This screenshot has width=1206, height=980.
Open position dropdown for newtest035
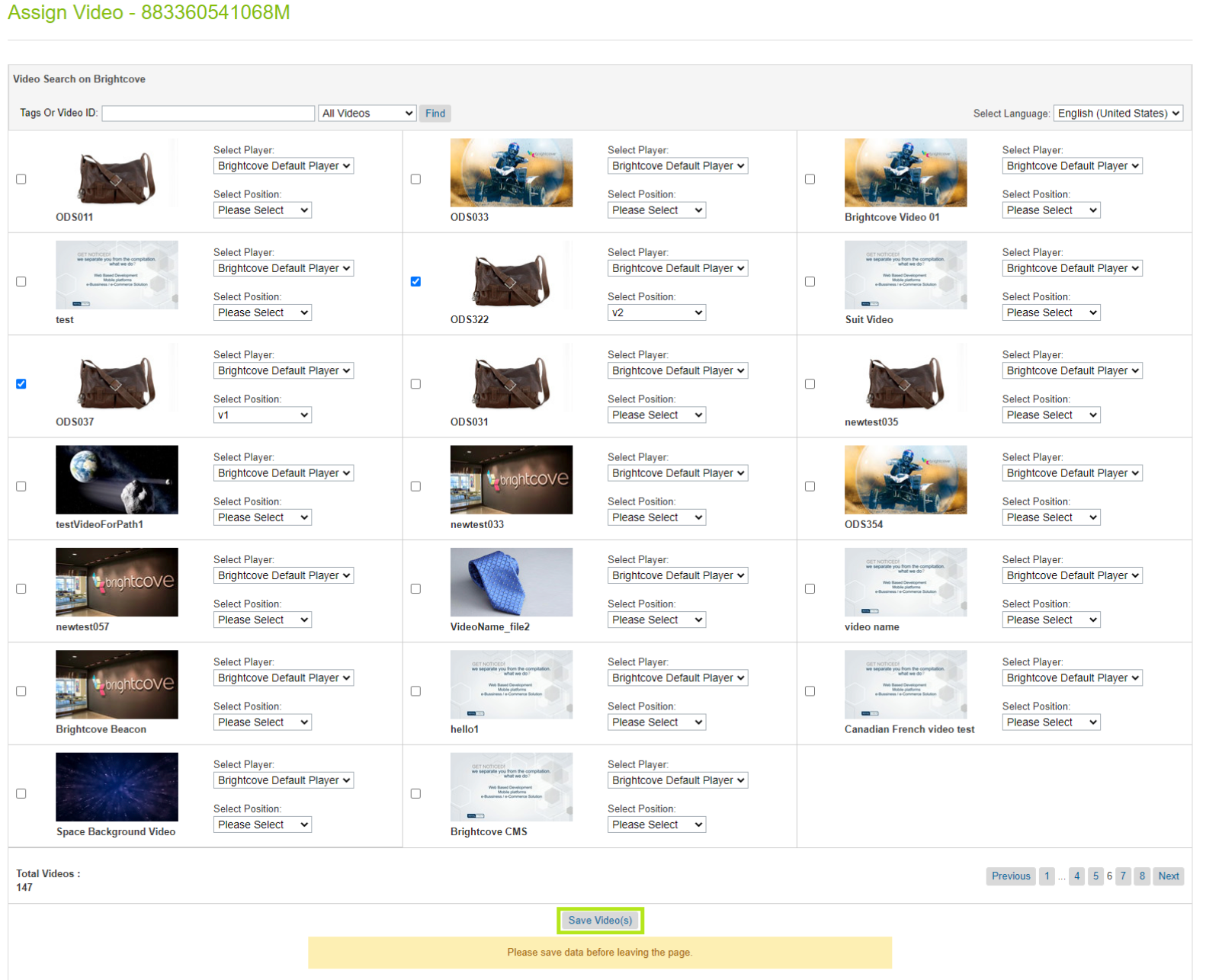(x=1050, y=415)
